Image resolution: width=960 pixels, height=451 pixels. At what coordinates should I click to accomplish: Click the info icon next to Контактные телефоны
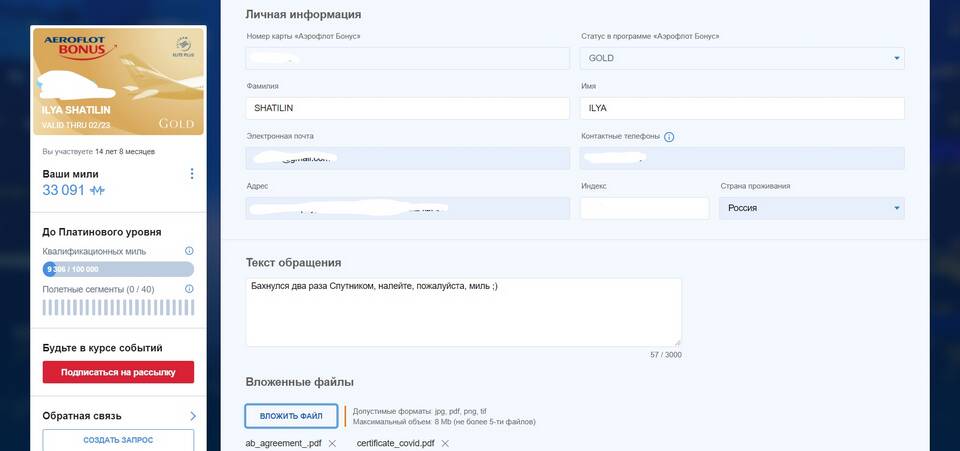[669, 137]
